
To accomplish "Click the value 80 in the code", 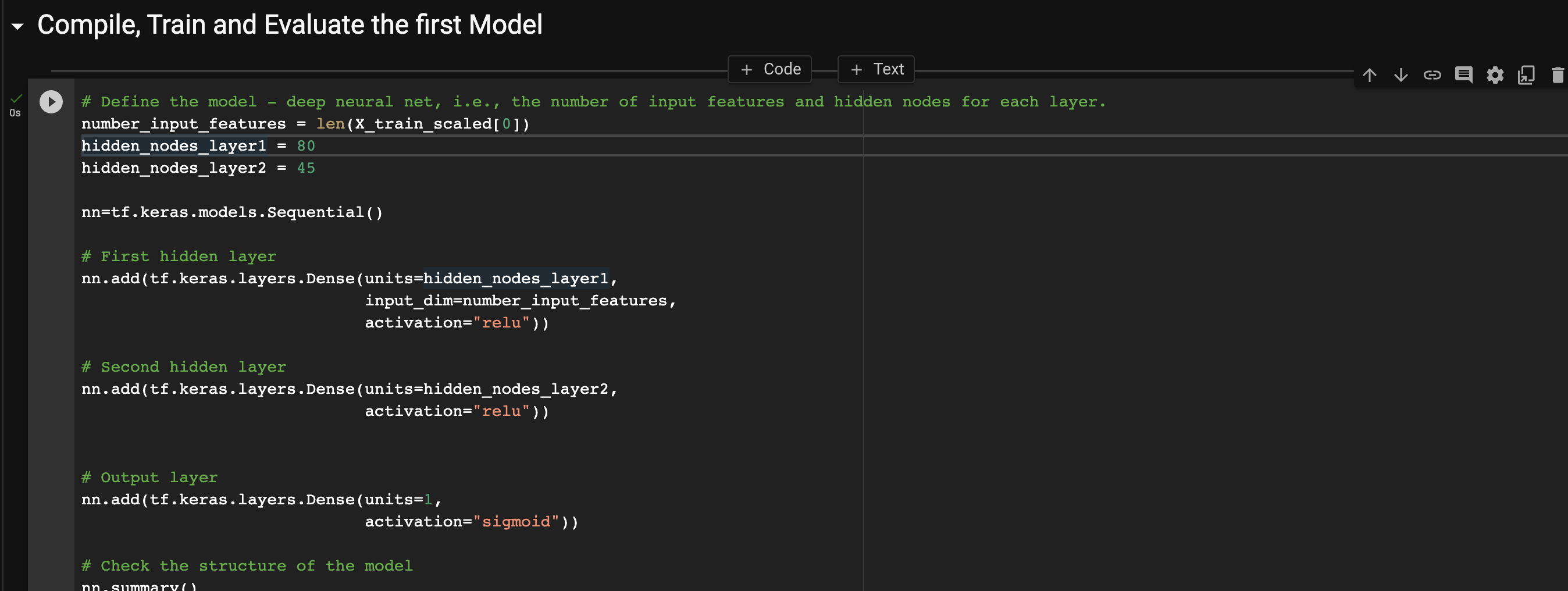I will pyautogui.click(x=305, y=145).
